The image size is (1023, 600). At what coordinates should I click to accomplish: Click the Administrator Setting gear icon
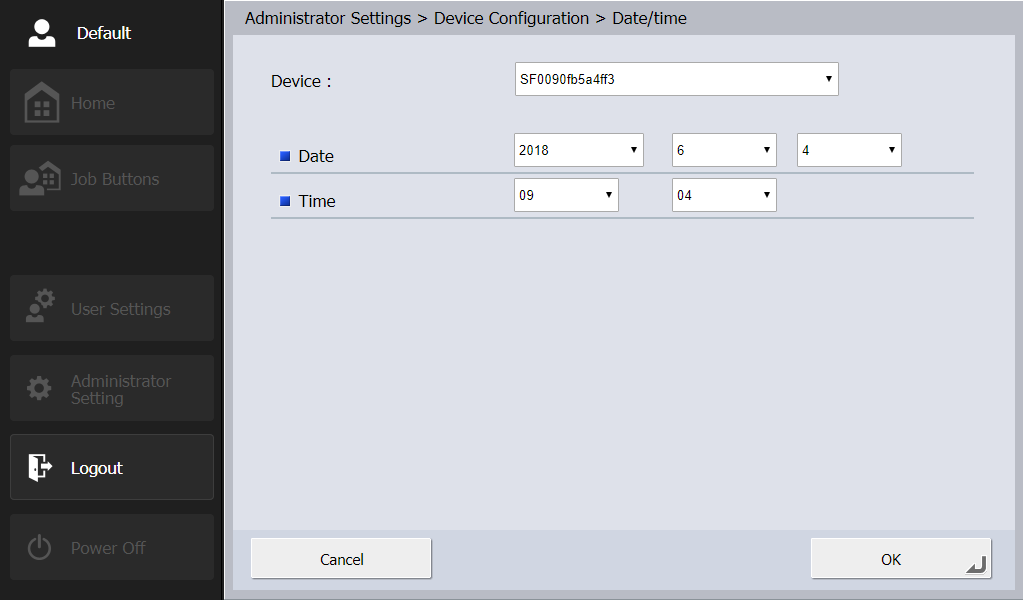click(x=39, y=389)
